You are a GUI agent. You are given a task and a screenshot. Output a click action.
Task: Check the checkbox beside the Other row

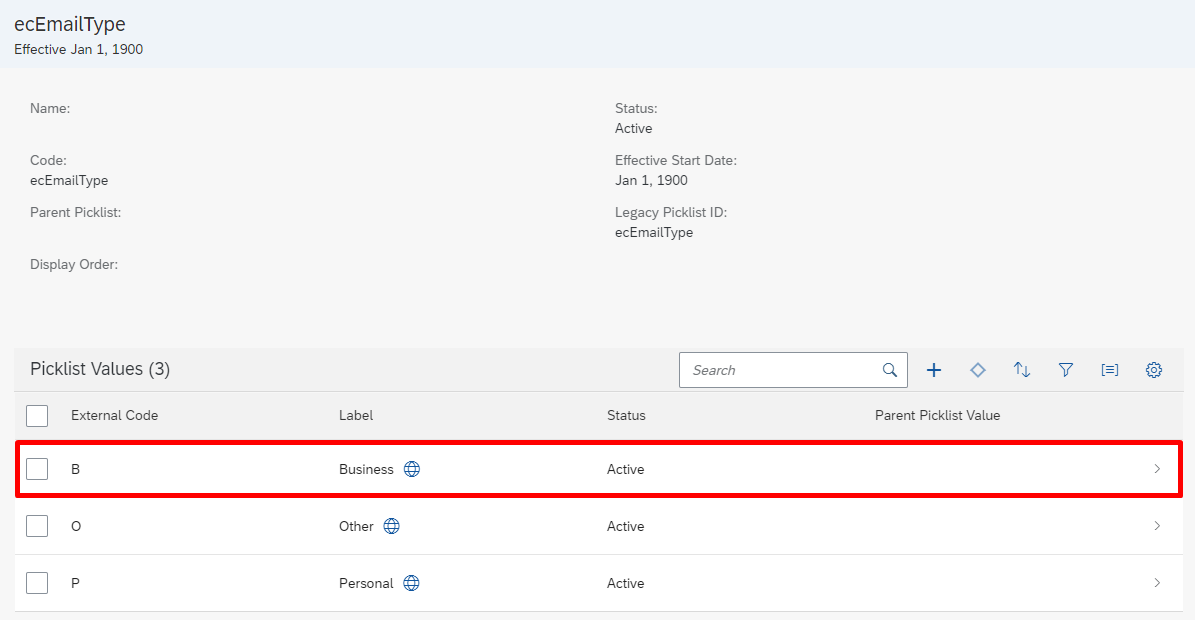tap(37, 525)
